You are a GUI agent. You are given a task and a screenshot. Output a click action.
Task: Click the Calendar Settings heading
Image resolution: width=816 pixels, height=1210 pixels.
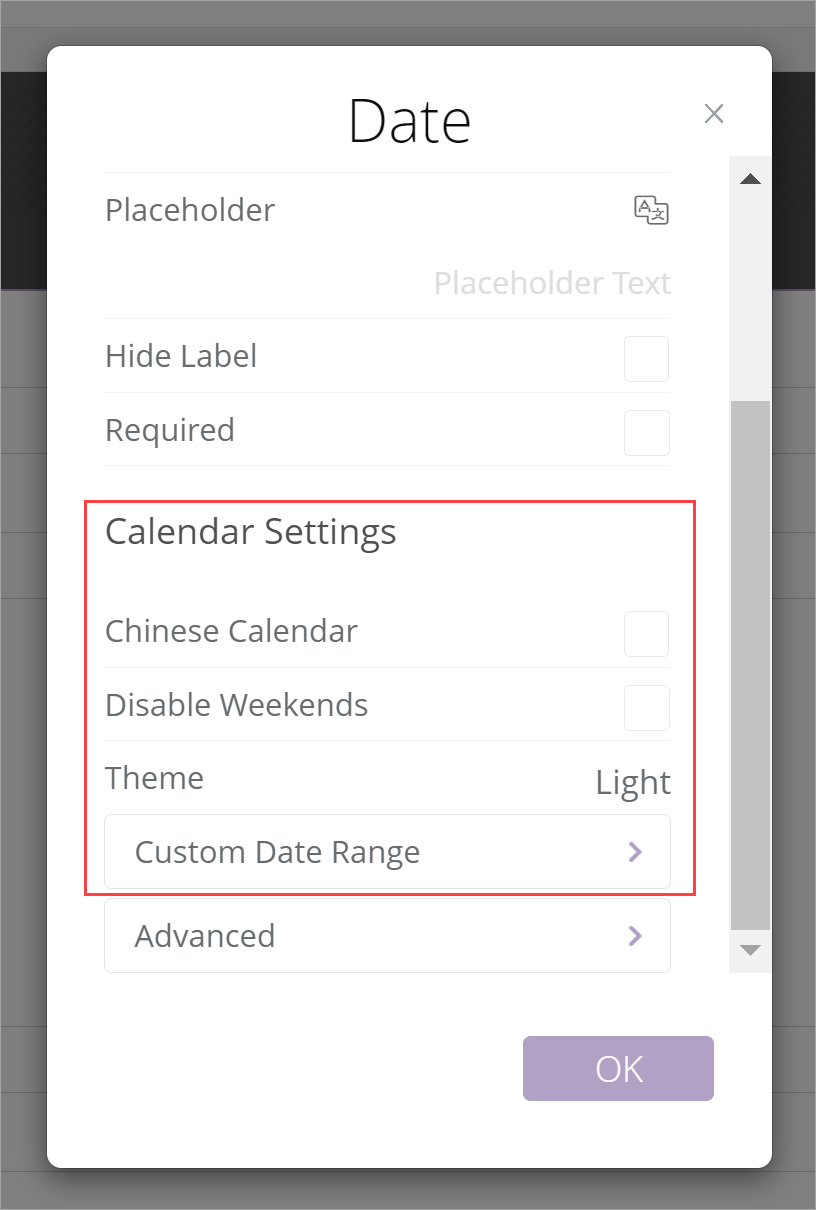[250, 532]
